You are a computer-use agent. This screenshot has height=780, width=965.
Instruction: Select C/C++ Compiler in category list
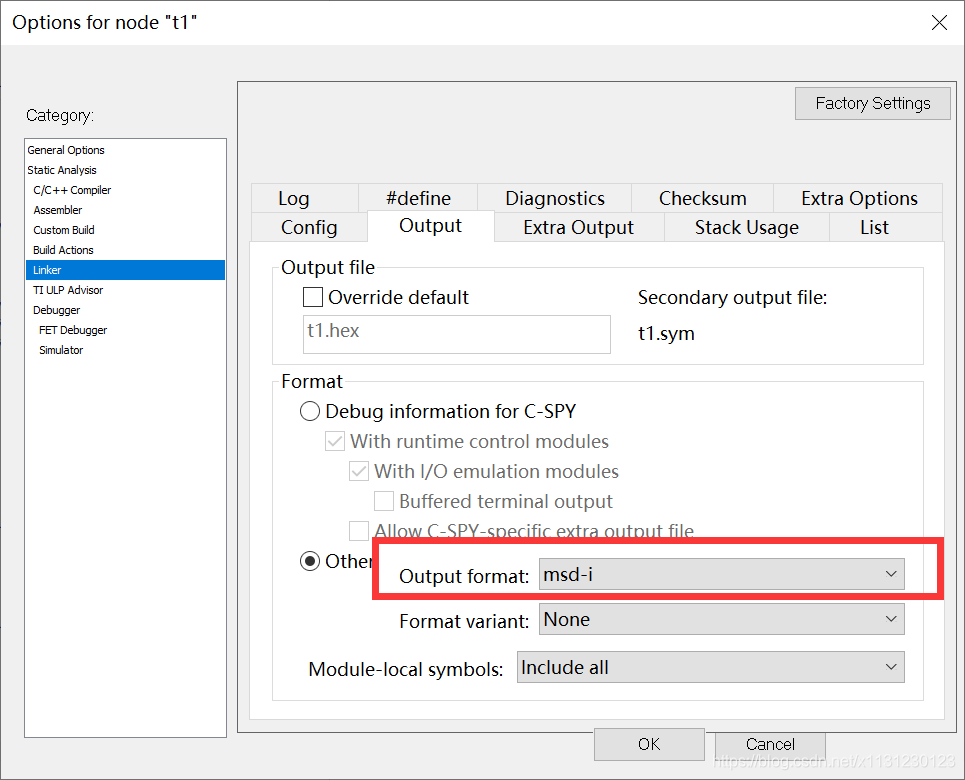pos(72,190)
